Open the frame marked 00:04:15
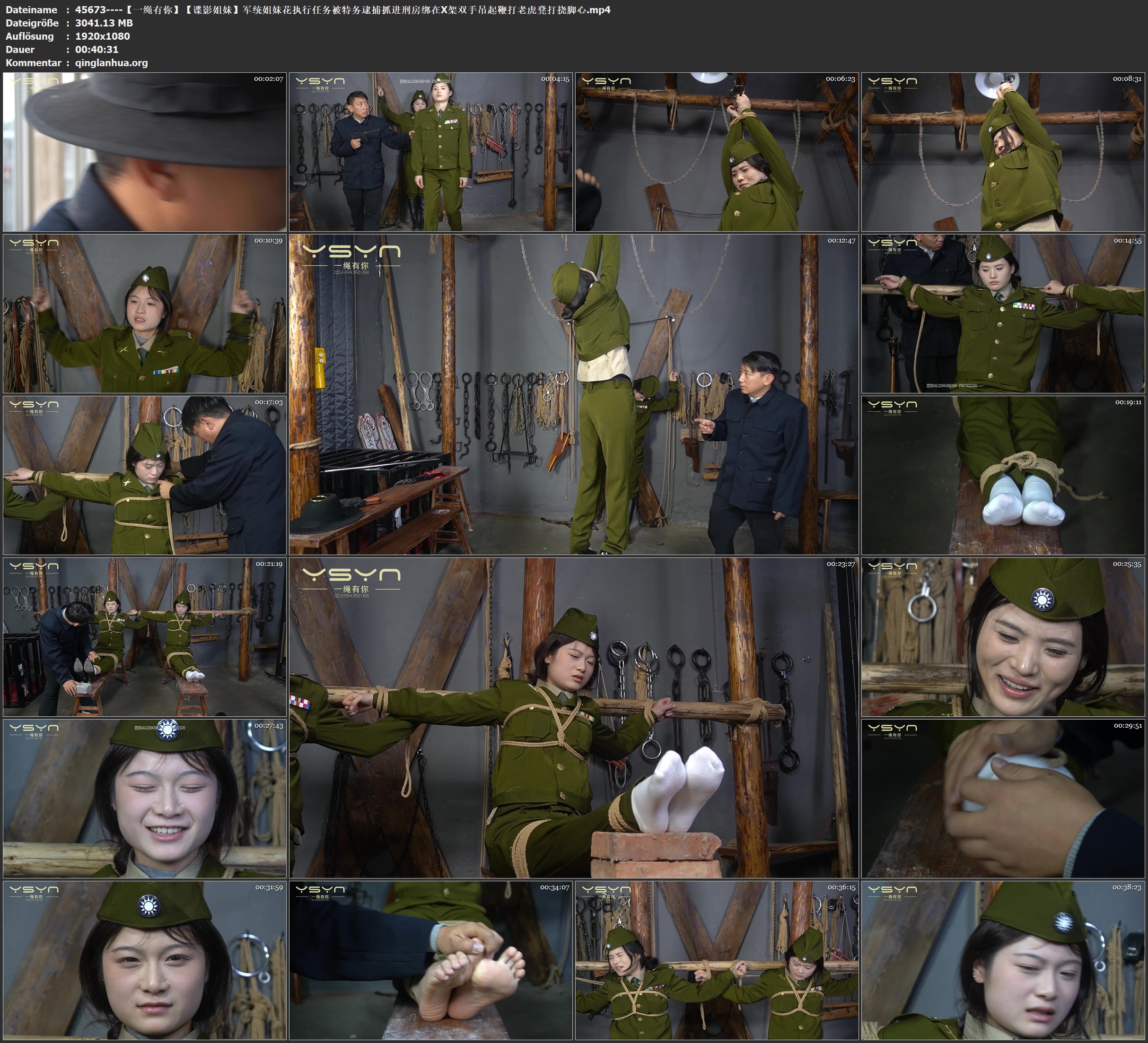 tap(430, 151)
